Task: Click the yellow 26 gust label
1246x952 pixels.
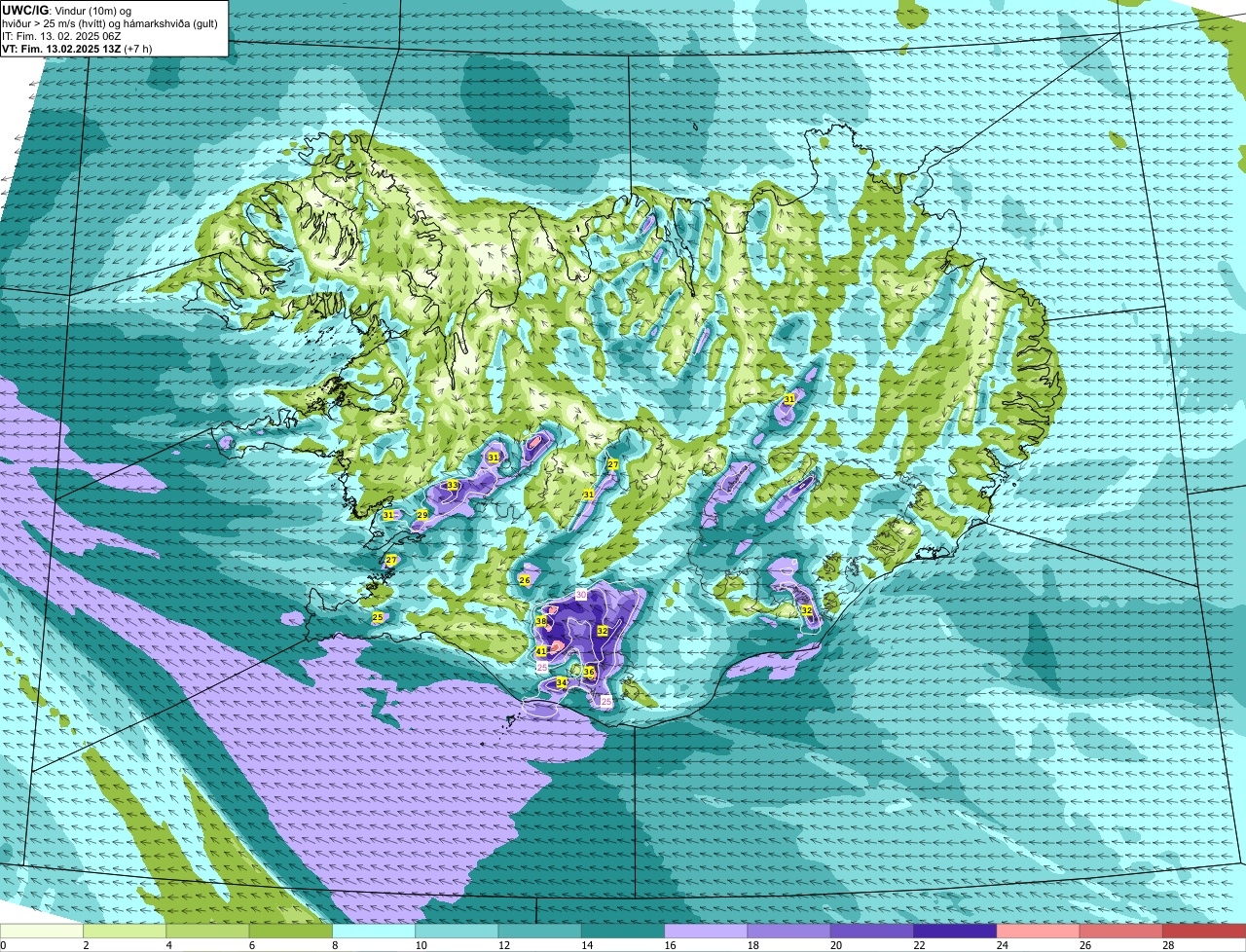Action: [525, 580]
